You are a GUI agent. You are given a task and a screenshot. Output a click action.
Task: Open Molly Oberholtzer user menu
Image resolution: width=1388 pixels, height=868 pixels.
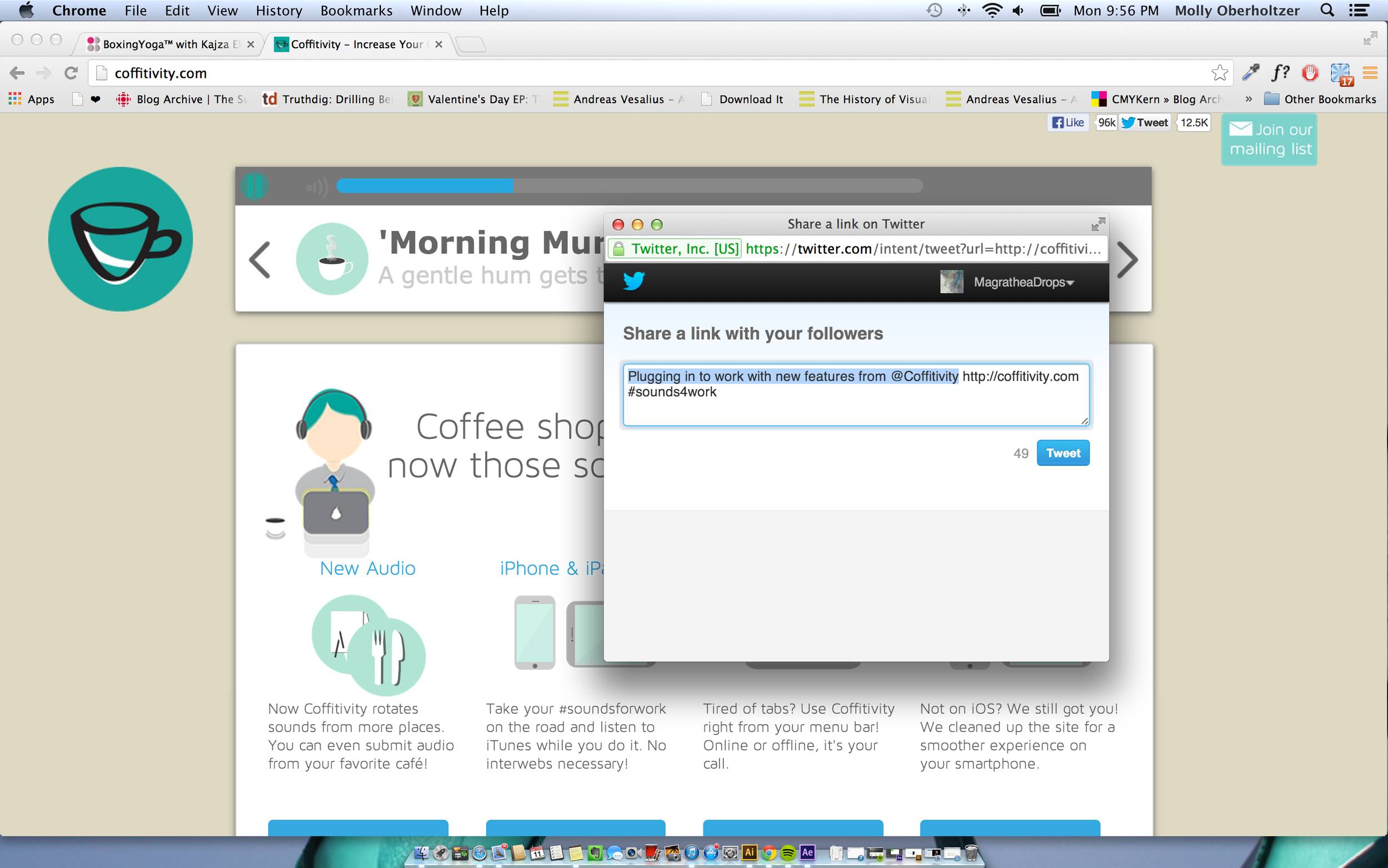click(1236, 11)
